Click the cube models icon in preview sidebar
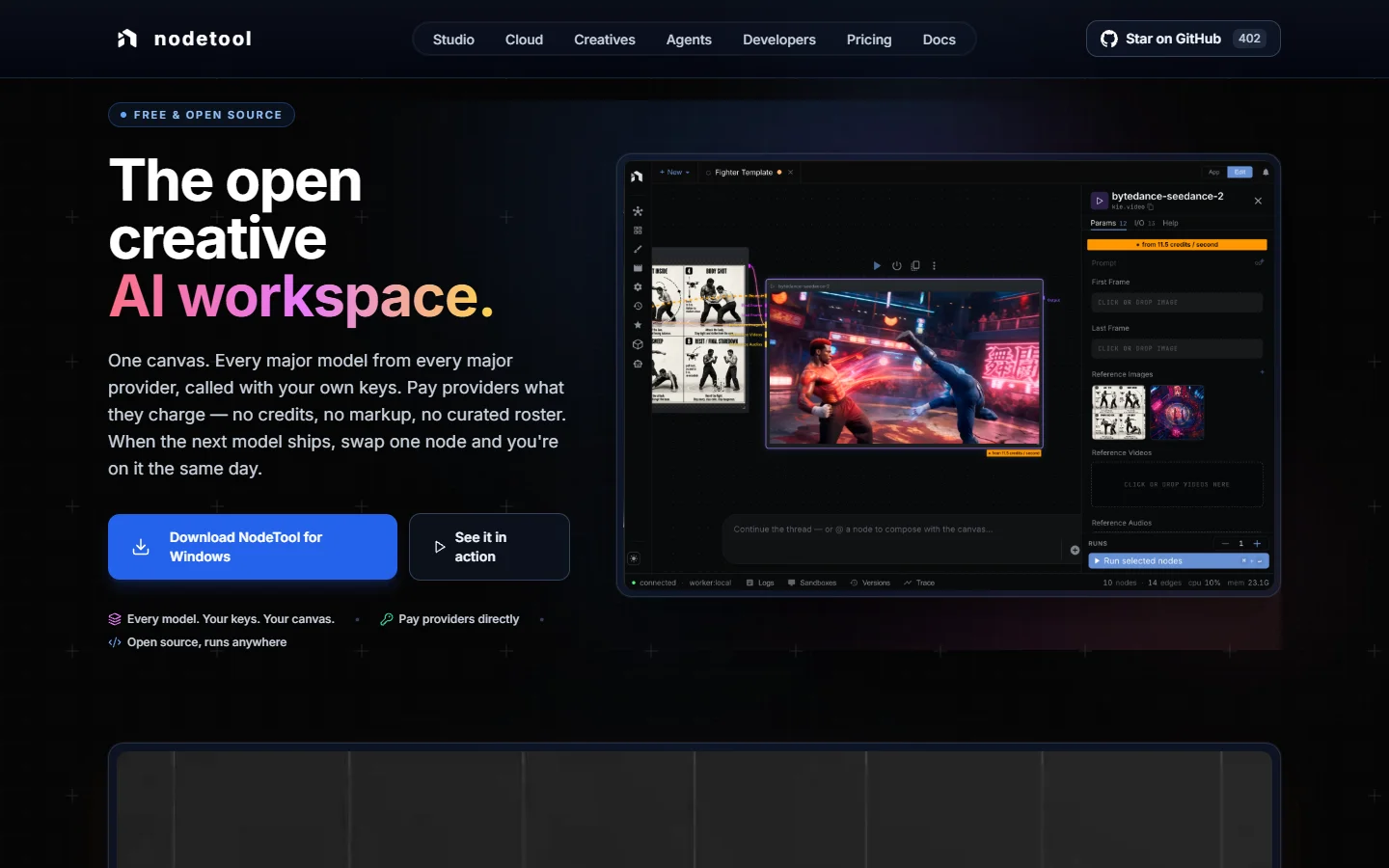This screenshot has height=868, width=1389. point(638,344)
